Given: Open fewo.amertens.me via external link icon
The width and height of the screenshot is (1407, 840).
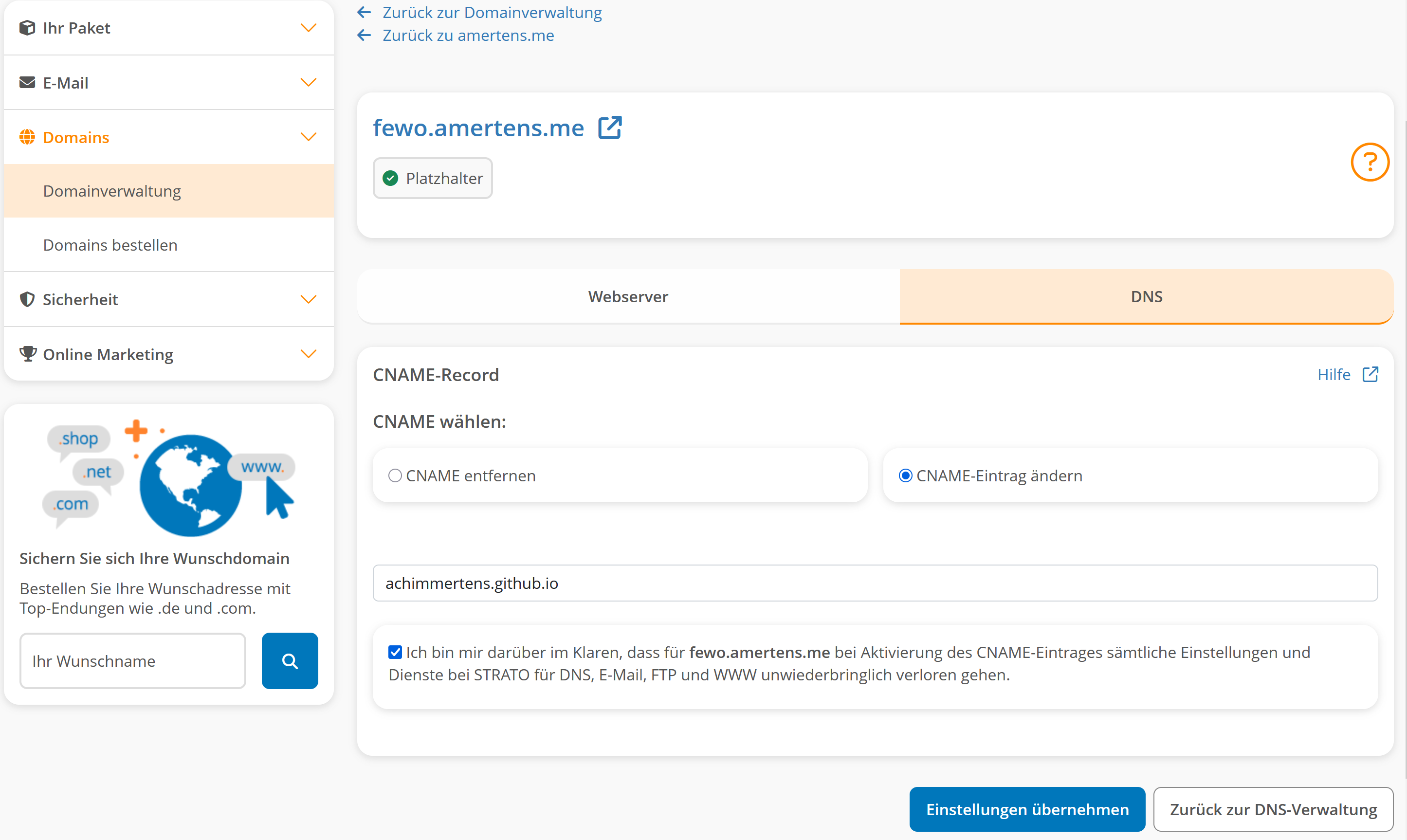Looking at the screenshot, I should point(610,128).
